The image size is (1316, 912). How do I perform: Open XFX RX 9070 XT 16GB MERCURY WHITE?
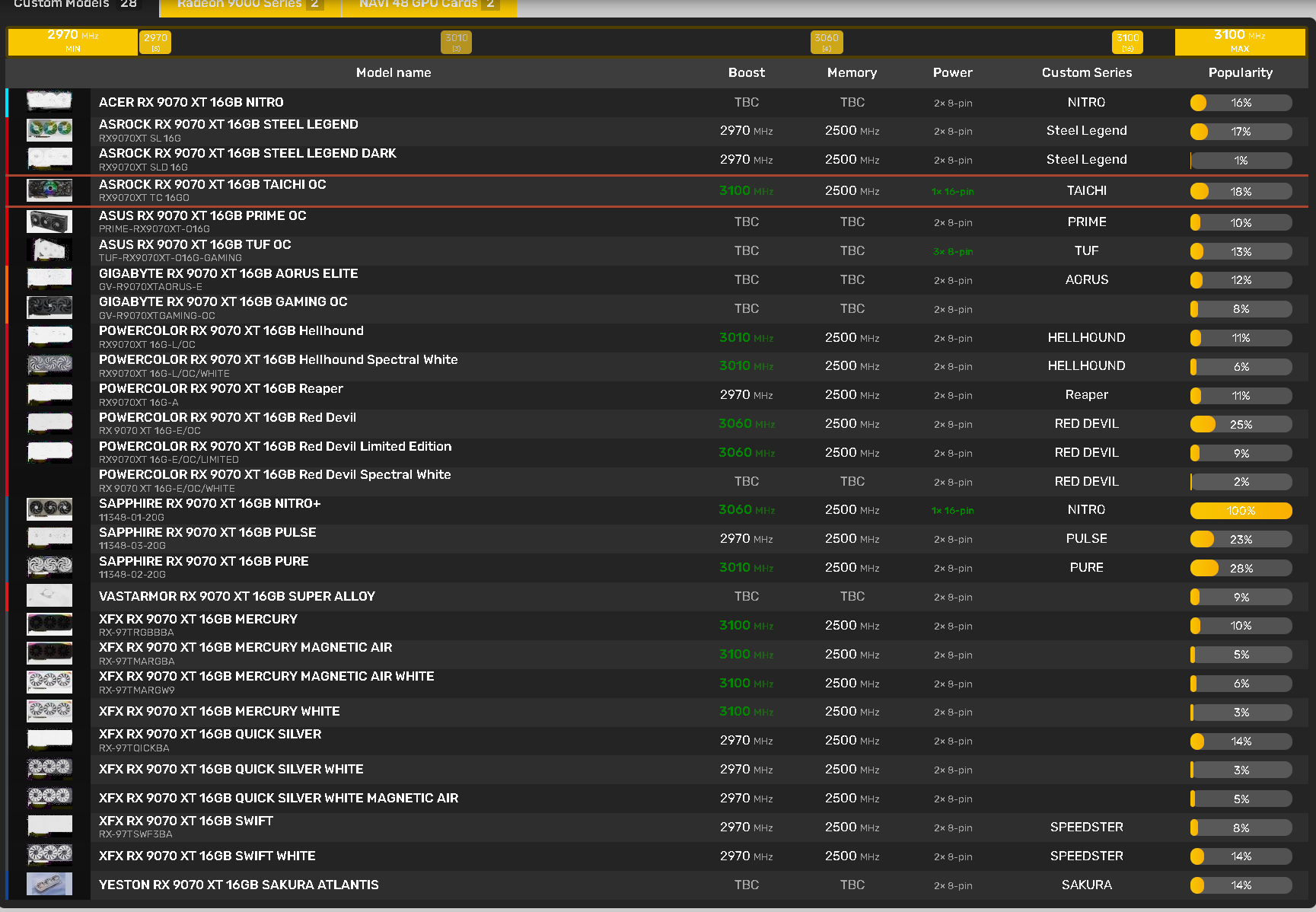(x=219, y=711)
